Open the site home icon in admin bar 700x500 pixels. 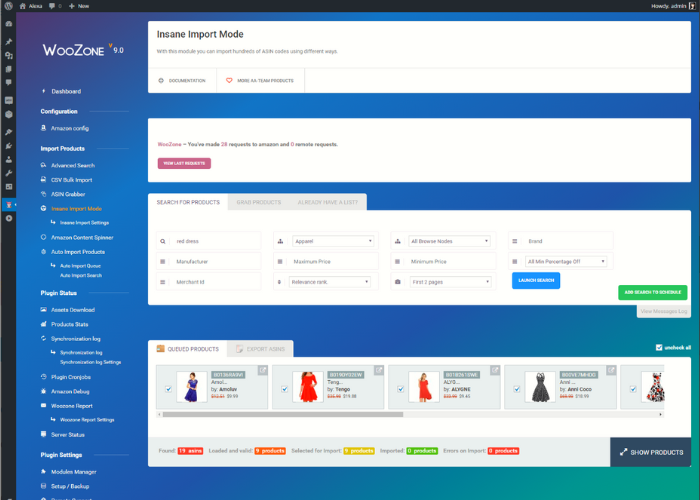click(x=23, y=6)
